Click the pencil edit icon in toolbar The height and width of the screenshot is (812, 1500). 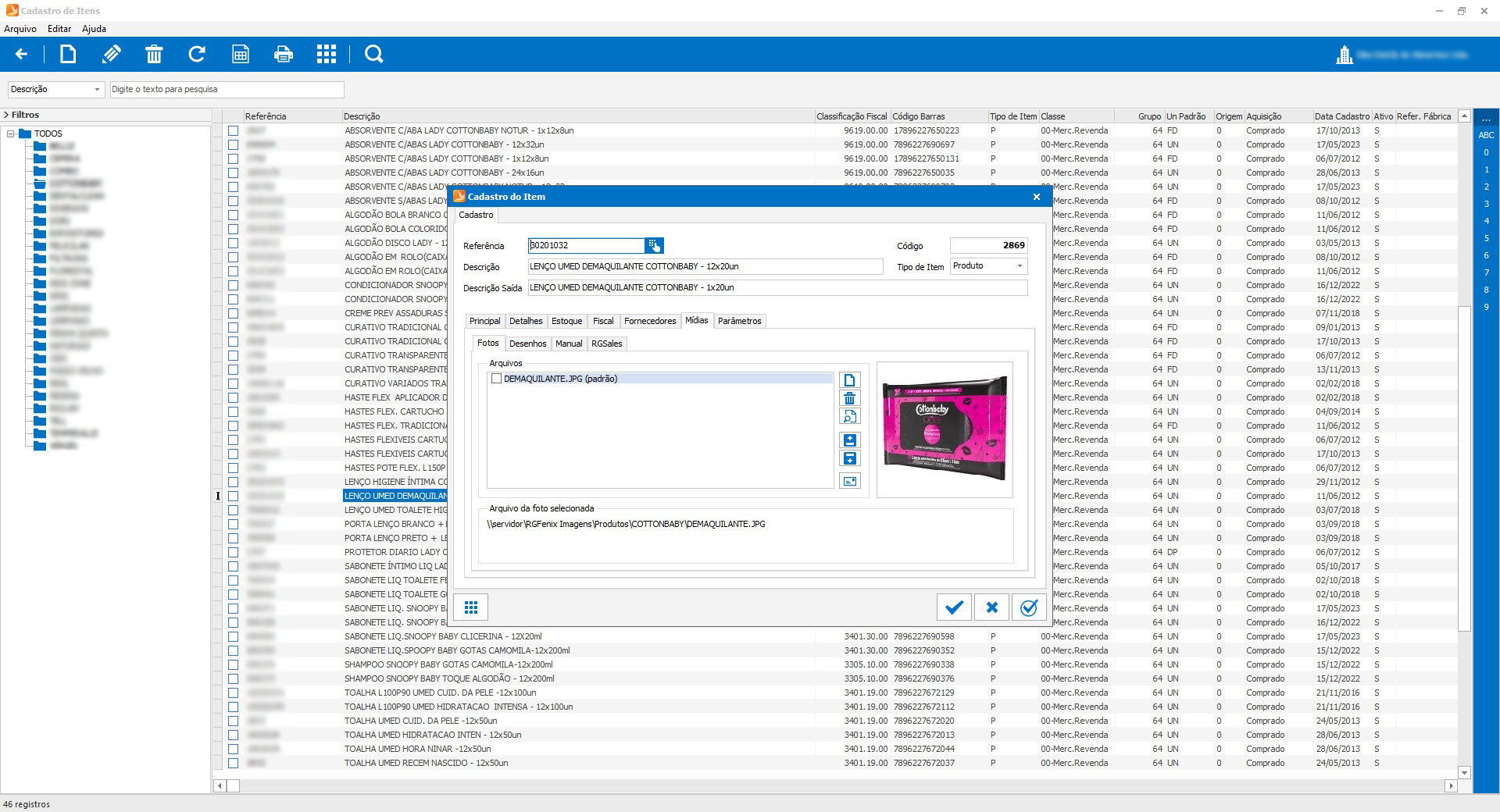[x=111, y=54]
